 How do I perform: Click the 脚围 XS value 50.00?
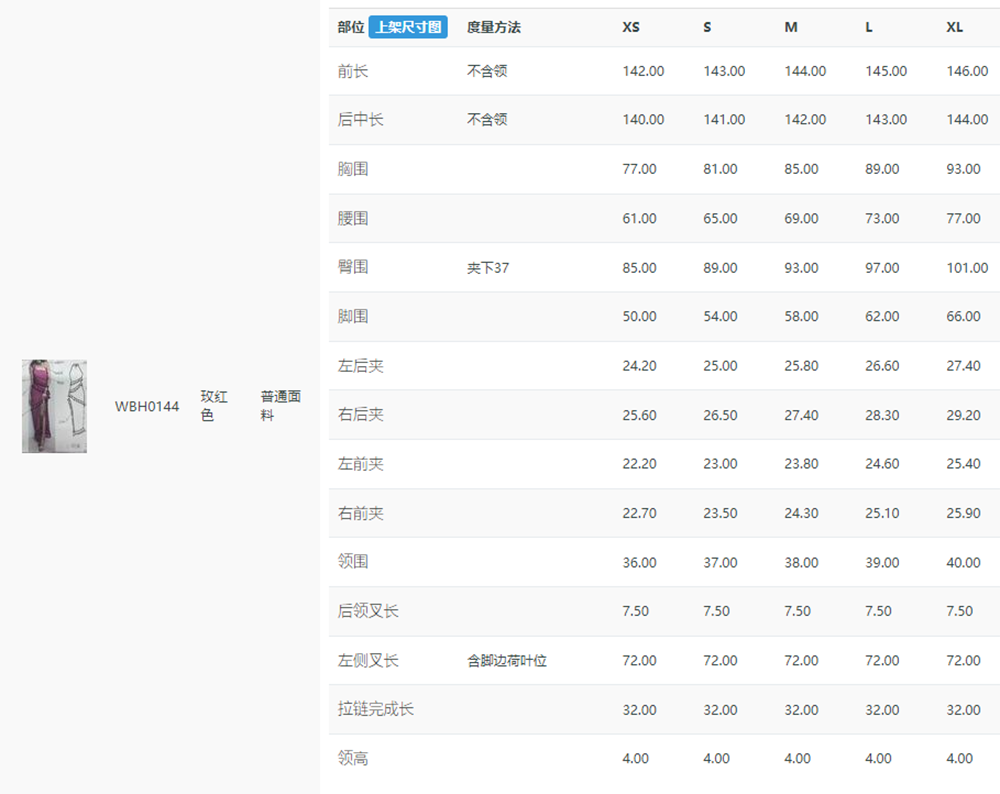[639, 316]
